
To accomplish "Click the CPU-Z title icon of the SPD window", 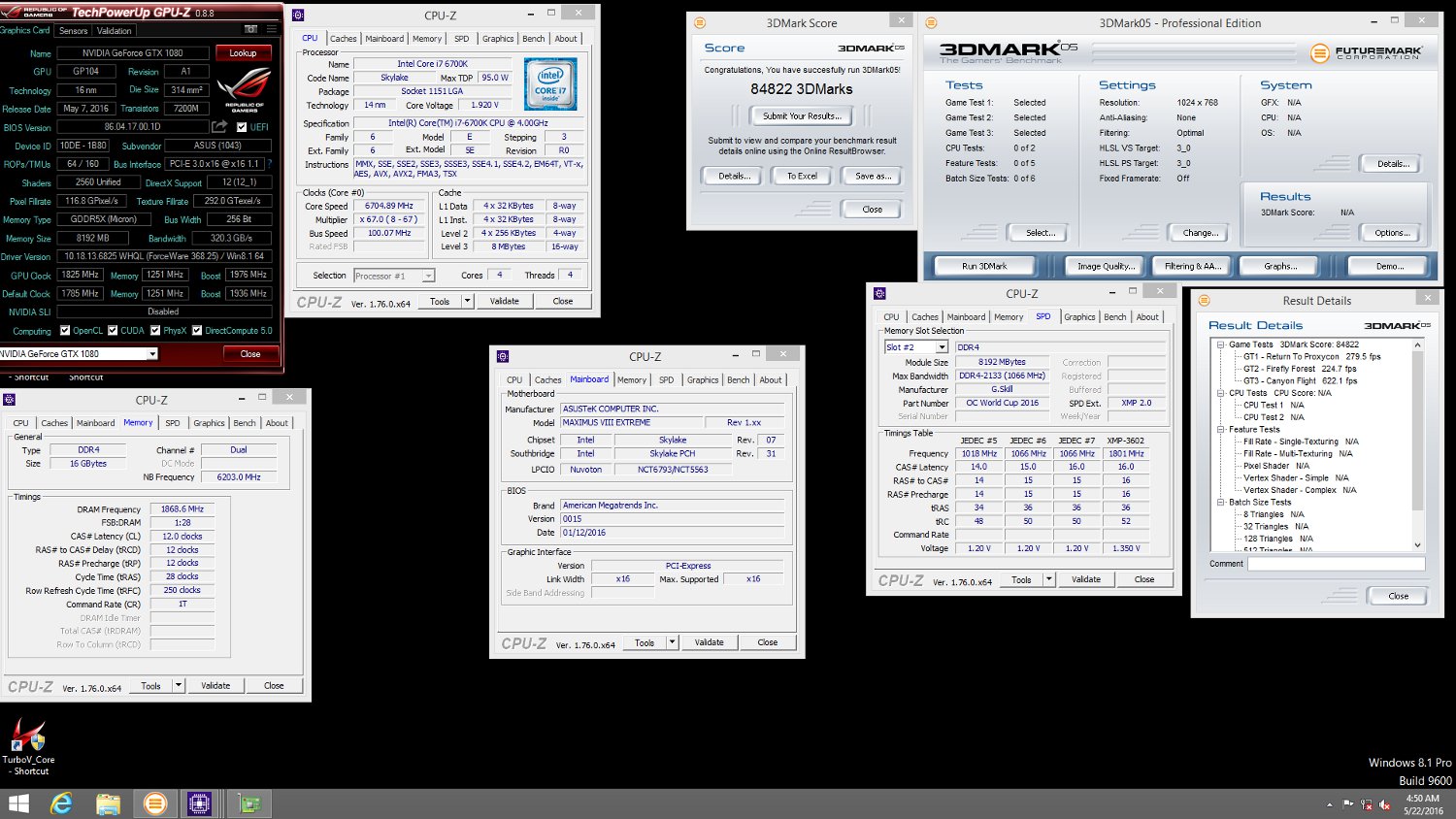I will point(878,293).
